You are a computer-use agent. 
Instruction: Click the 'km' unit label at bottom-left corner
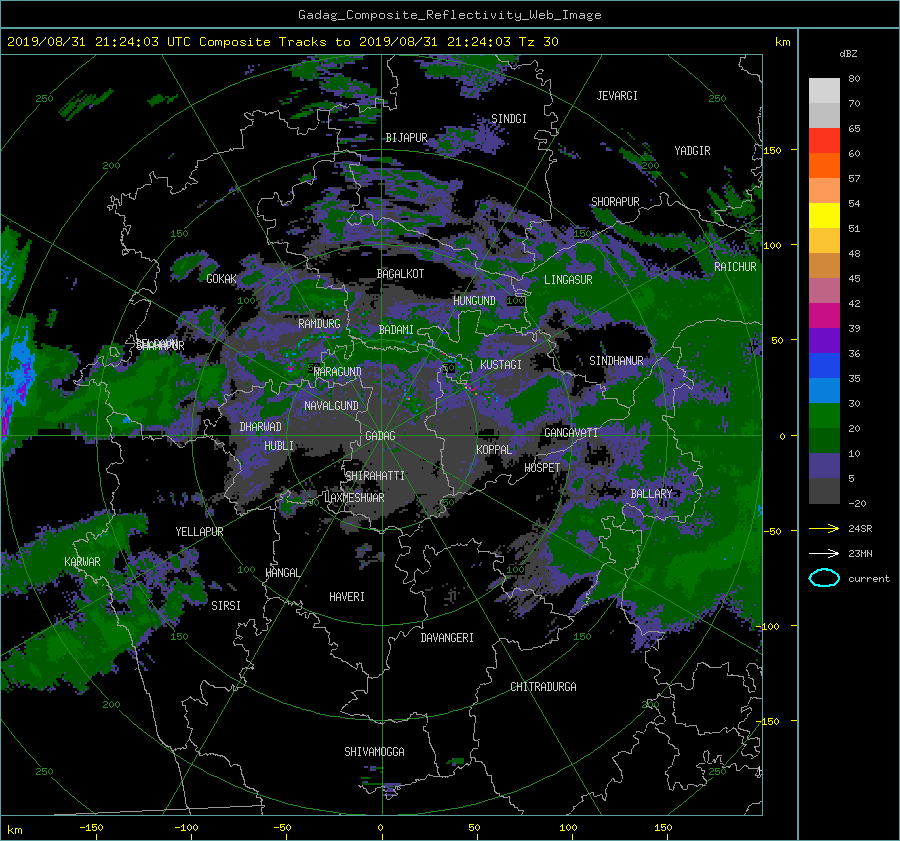(x=14, y=830)
